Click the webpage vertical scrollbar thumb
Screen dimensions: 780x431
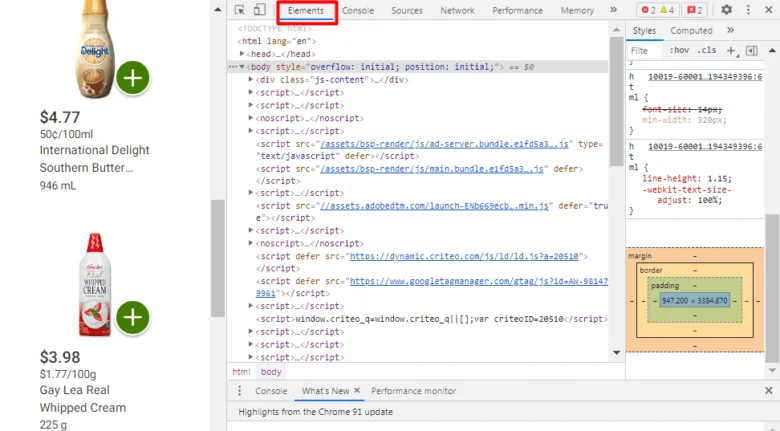tap(217, 259)
